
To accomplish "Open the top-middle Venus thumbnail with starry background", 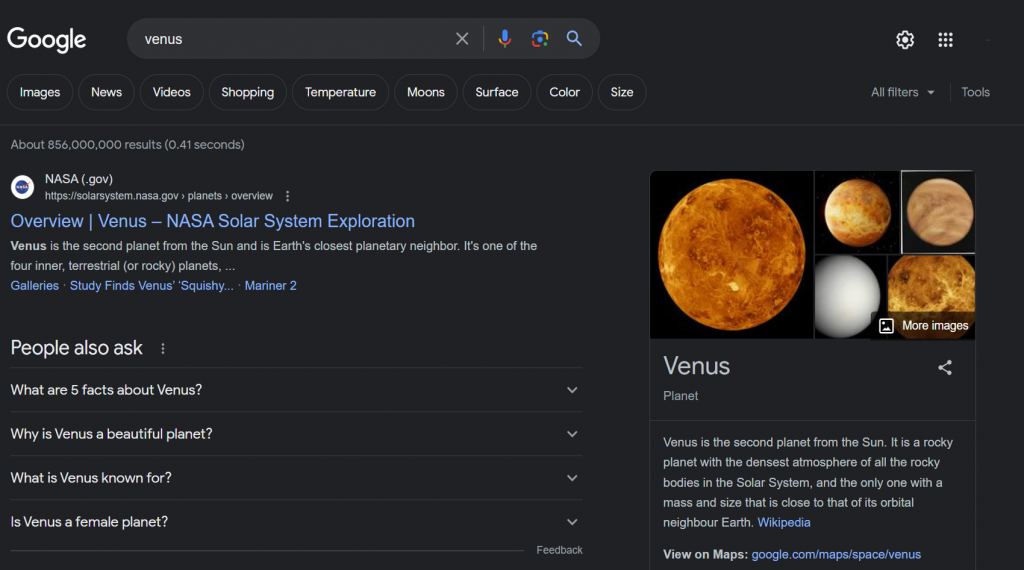I will tap(857, 212).
